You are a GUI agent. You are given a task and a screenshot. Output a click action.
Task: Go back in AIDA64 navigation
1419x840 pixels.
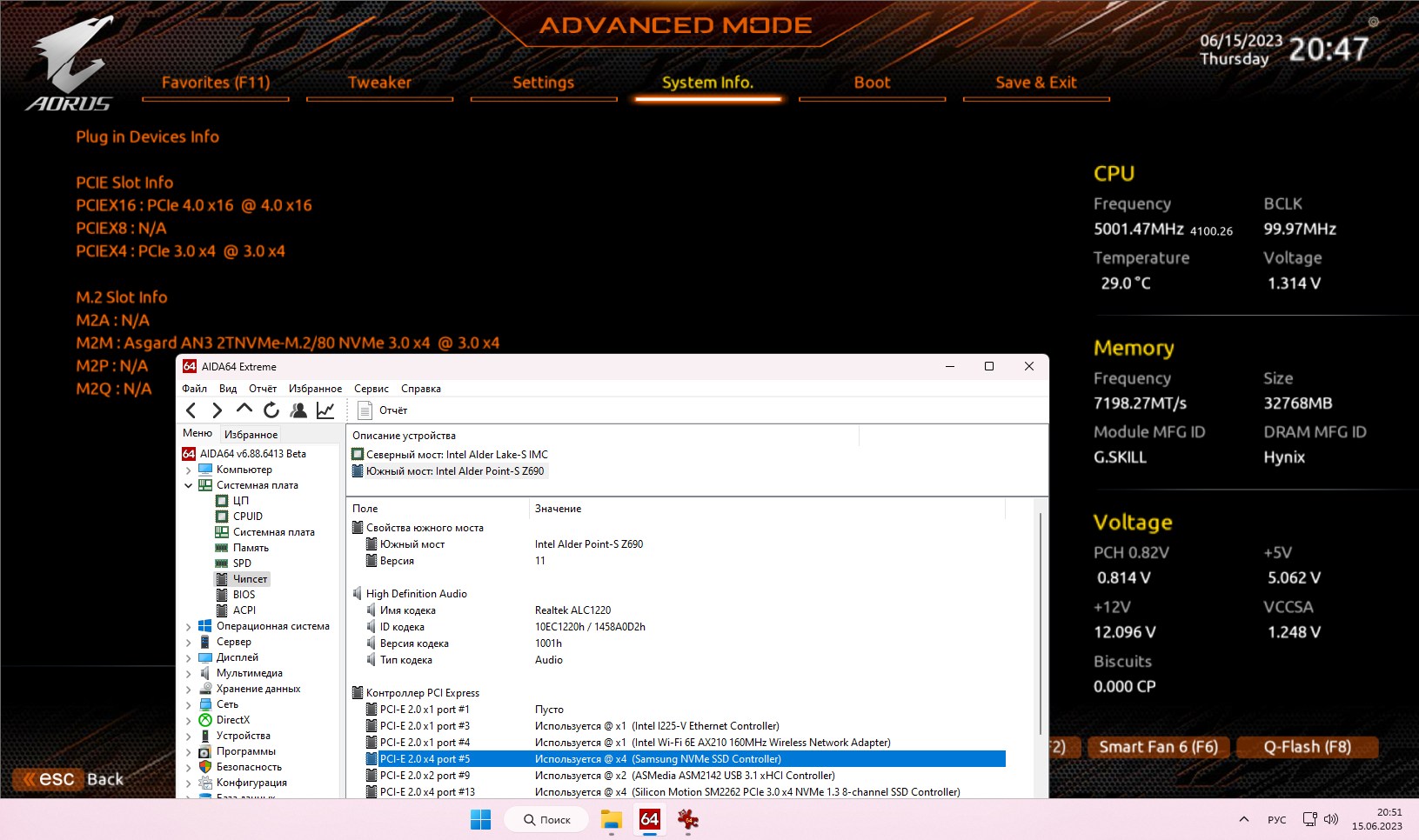(x=191, y=410)
